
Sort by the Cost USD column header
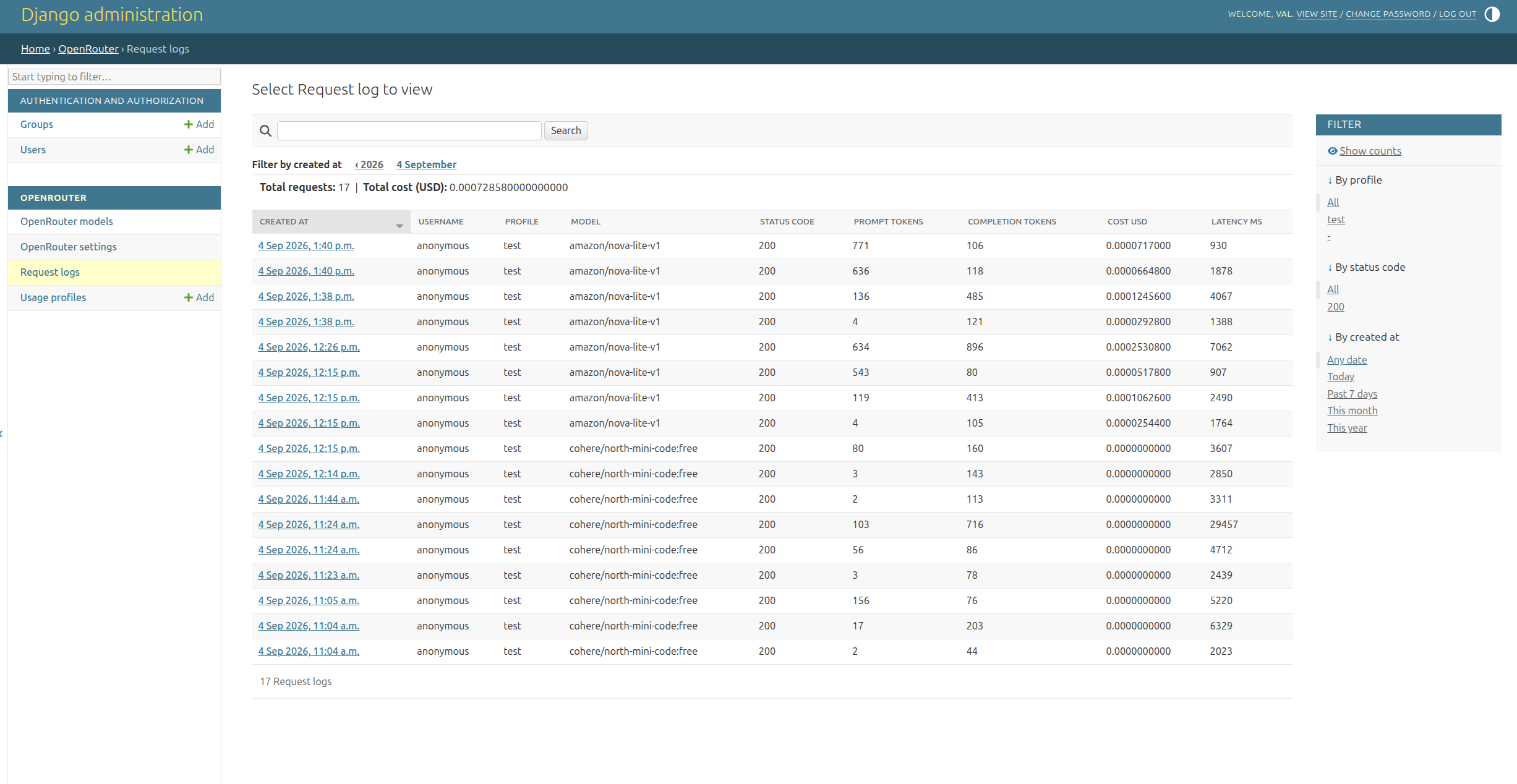[x=1127, y=221]
